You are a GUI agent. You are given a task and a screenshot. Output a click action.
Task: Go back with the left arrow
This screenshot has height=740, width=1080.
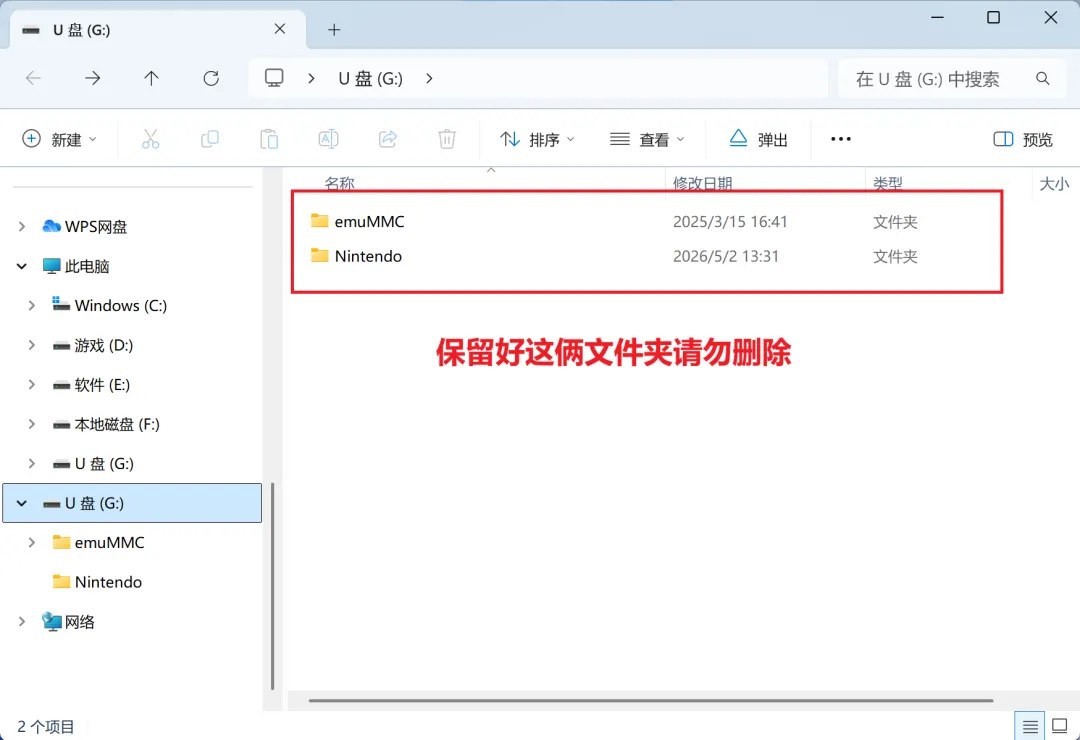[x=33, y=79]
